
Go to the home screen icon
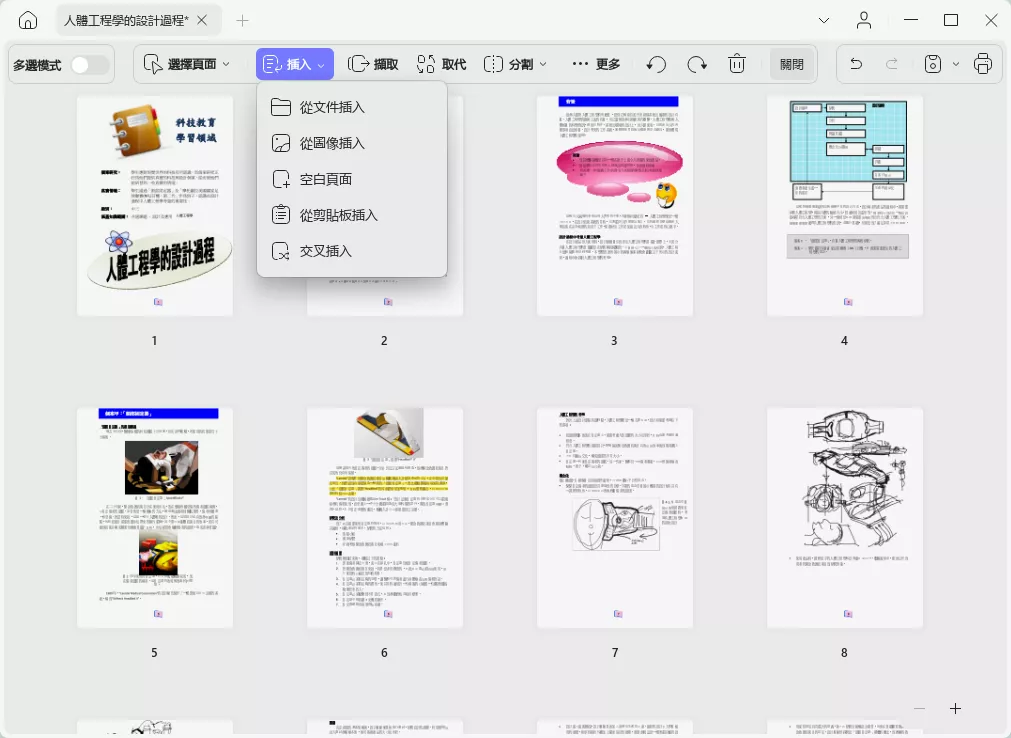(x=28, y=21)
